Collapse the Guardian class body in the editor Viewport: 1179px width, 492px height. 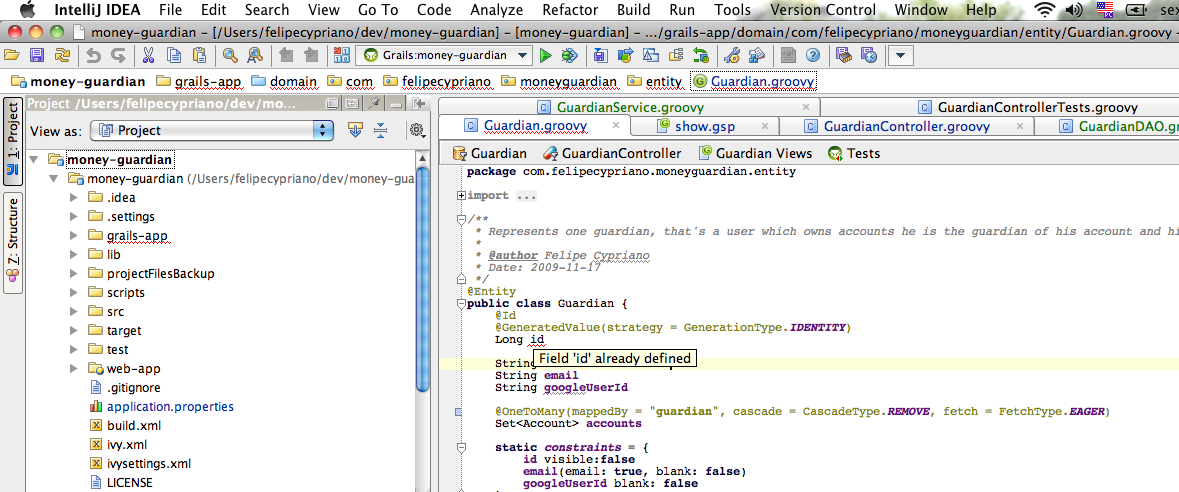[462, 304]
